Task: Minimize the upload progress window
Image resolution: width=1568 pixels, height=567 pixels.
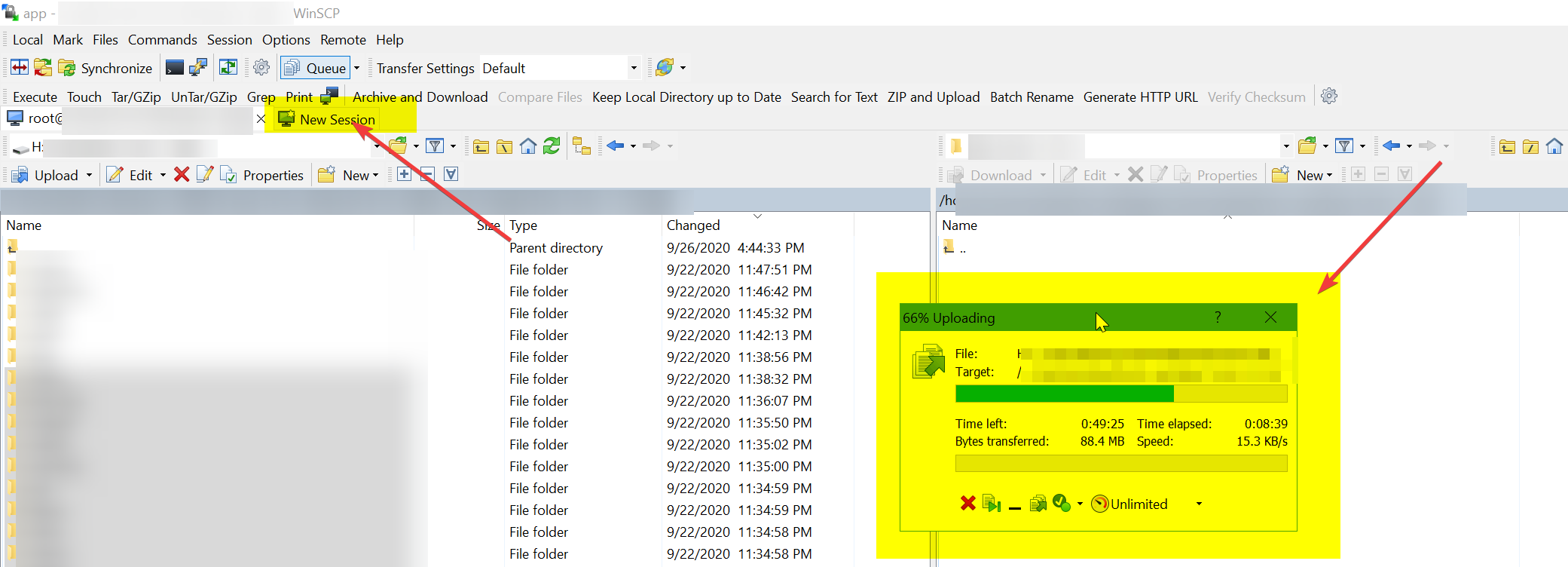Action: [x=1015, y=504]
